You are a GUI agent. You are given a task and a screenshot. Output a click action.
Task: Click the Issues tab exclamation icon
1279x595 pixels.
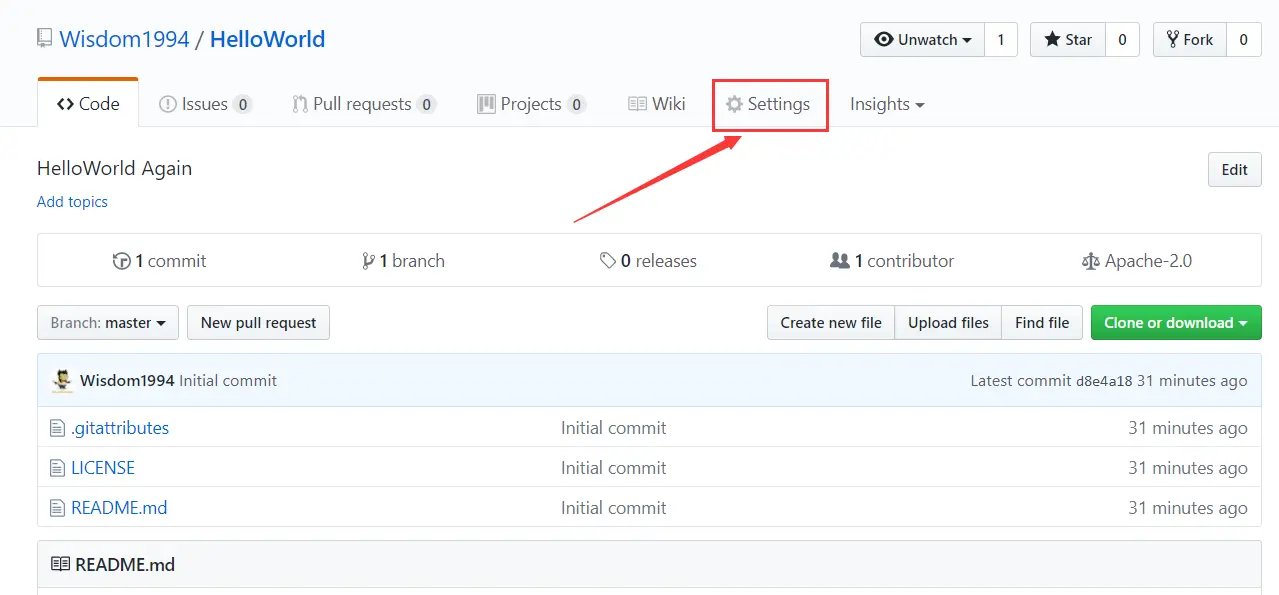(x=168, y=104)
